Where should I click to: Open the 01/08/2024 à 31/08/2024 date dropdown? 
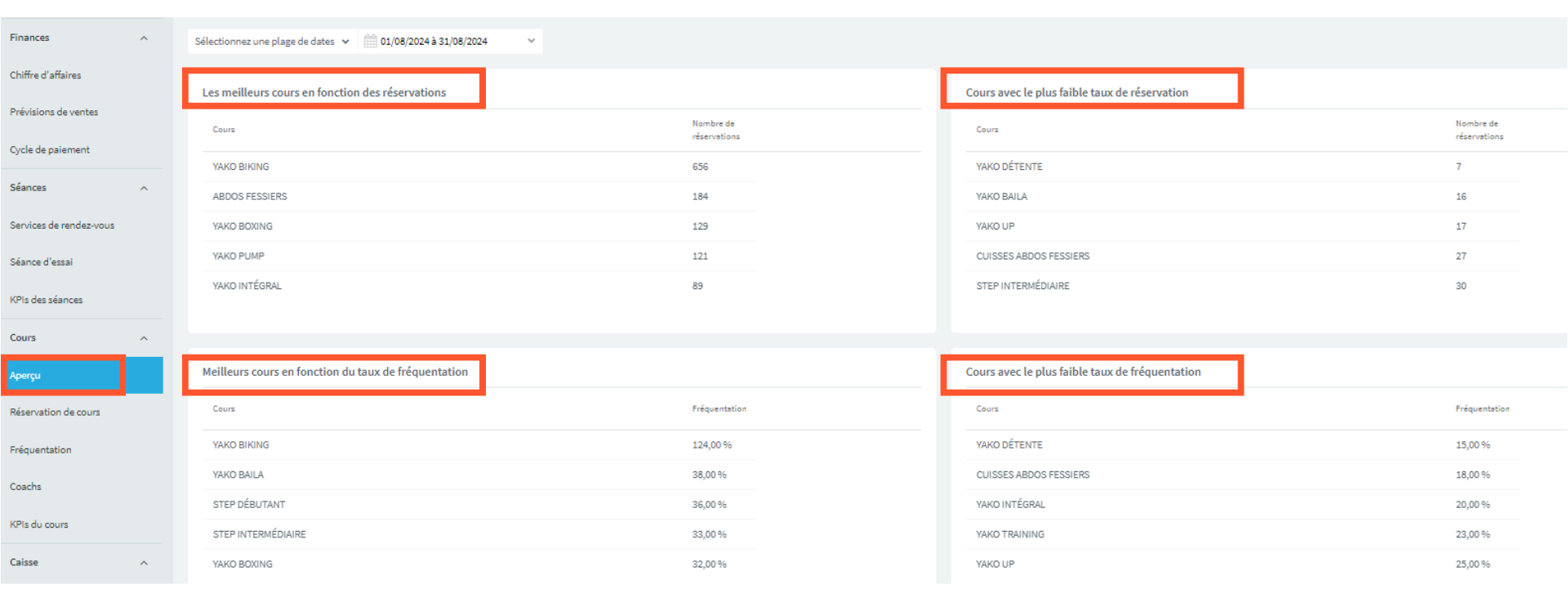coord(451,41)
